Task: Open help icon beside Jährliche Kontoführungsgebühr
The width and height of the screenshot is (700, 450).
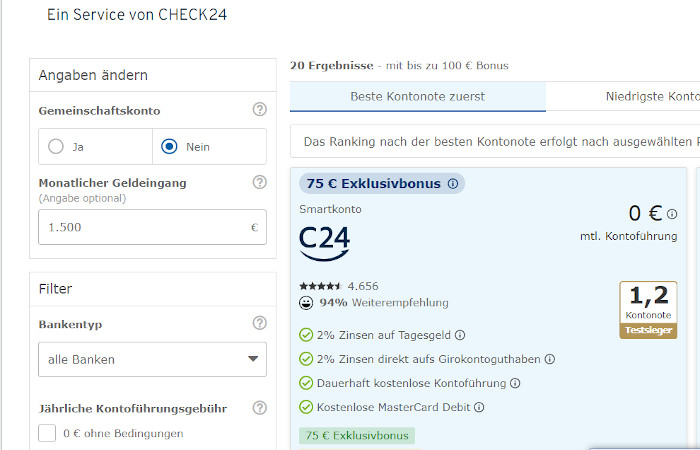Action: [x=259, y=408]
